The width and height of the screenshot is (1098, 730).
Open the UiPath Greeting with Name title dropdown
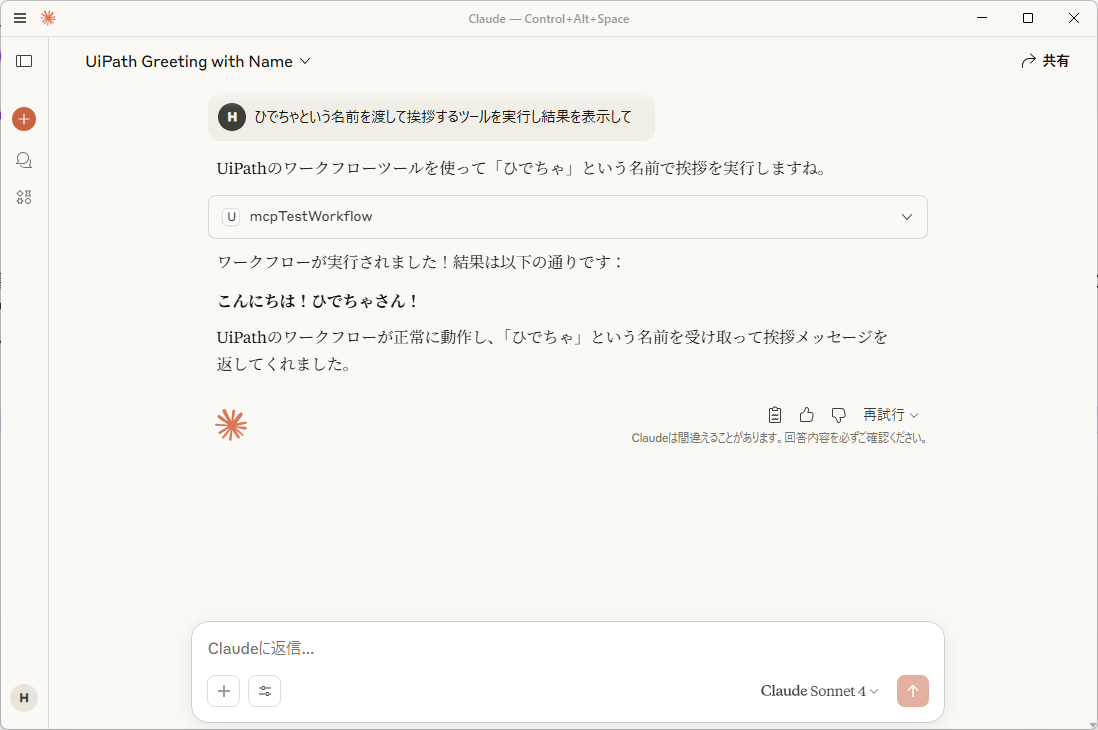click(x=197, y=62)
